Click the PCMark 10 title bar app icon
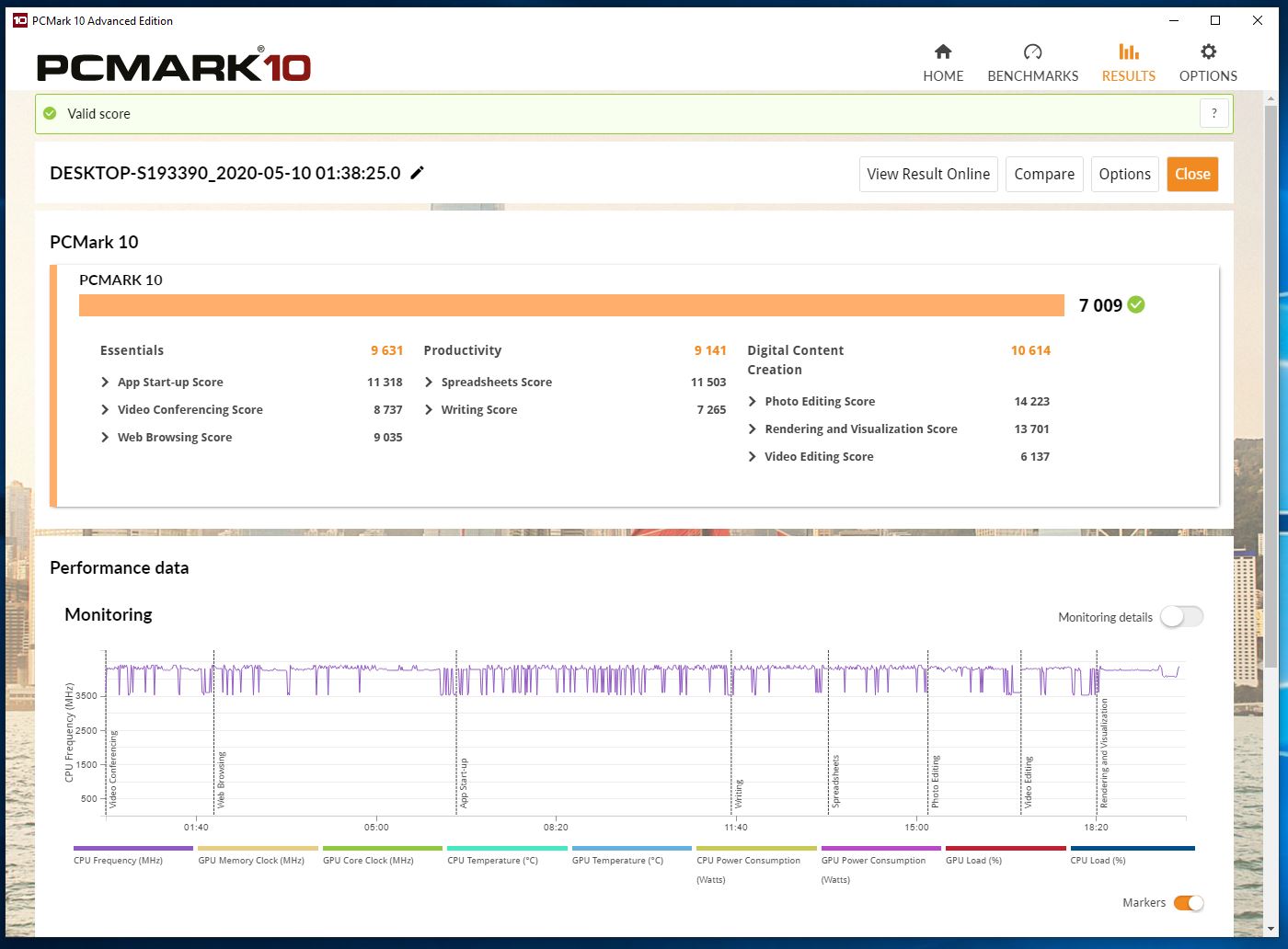Image resolution: width=1288 pixels, height=949 pixels. [20, 20]
